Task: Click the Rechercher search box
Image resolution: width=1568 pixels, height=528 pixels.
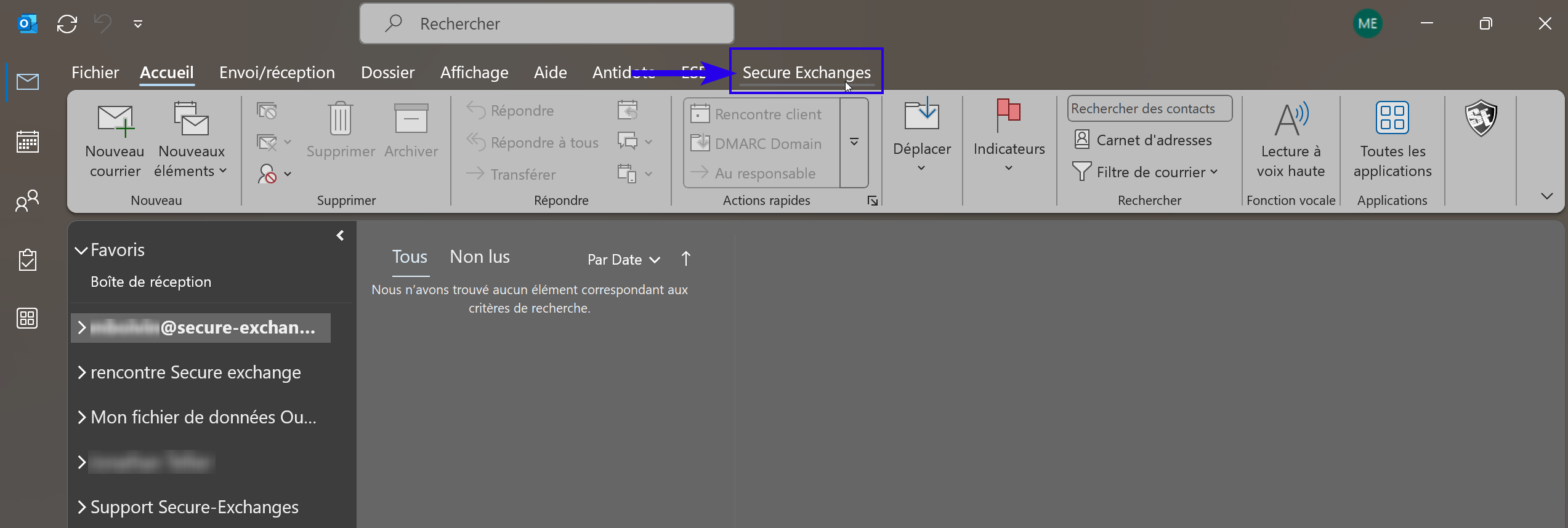Action: [547, 24]
